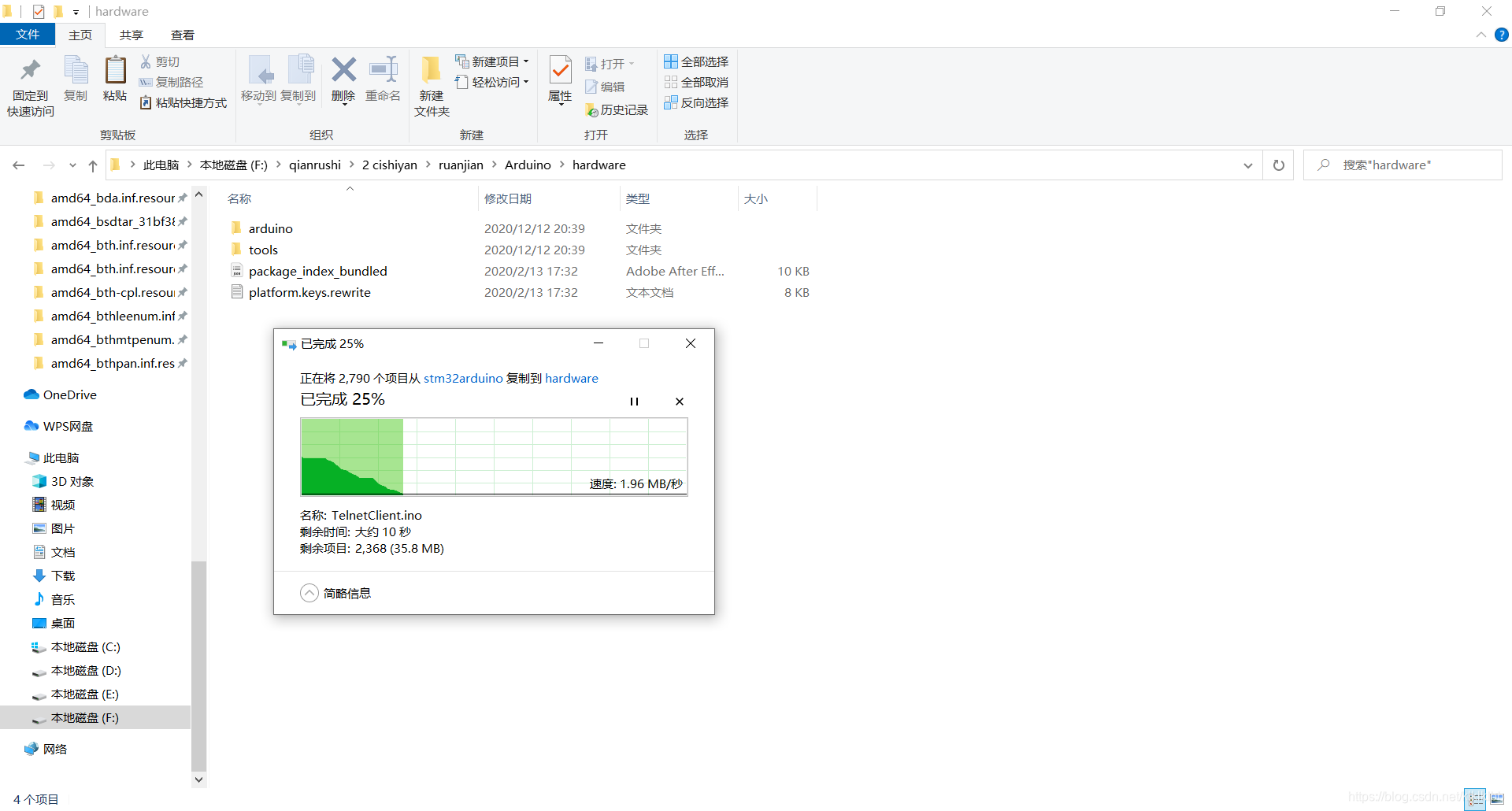The image size is (1512, 811).
Task: Click the search hardware input box
Action: (x=1403, y=165)
